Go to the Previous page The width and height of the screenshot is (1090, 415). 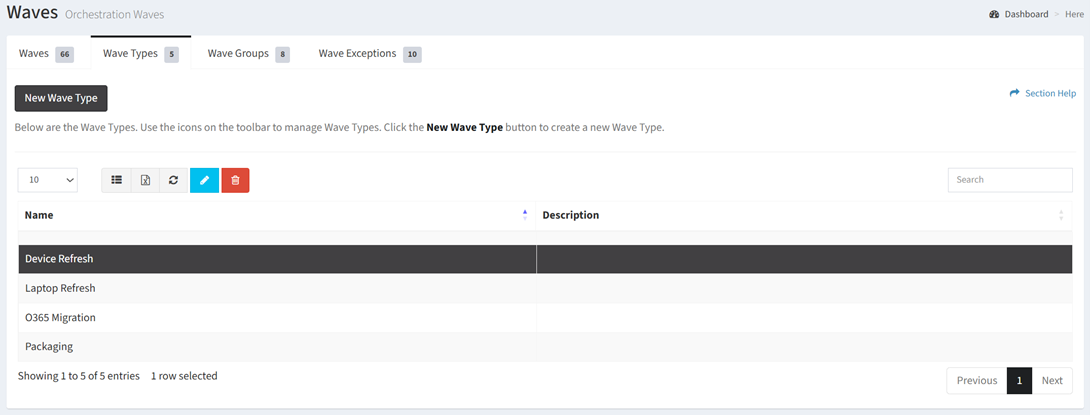[976, 381]
